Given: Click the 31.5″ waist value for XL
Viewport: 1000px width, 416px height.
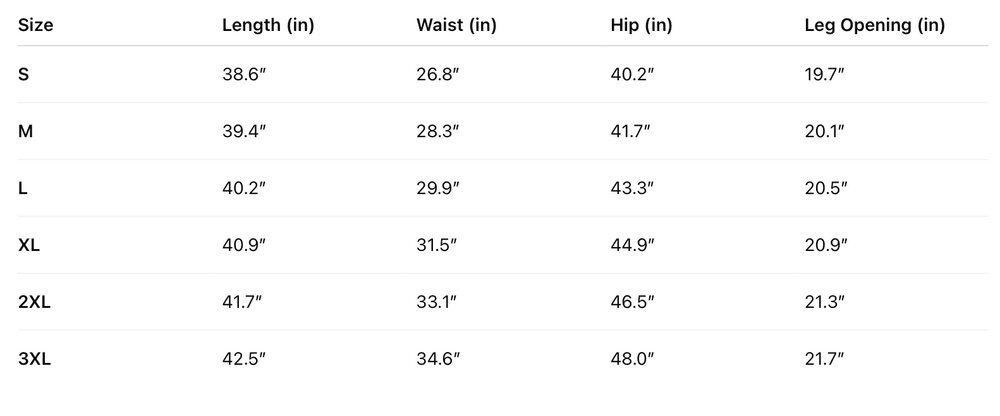Looking at the screenshot, I should [x=438, y=245].
